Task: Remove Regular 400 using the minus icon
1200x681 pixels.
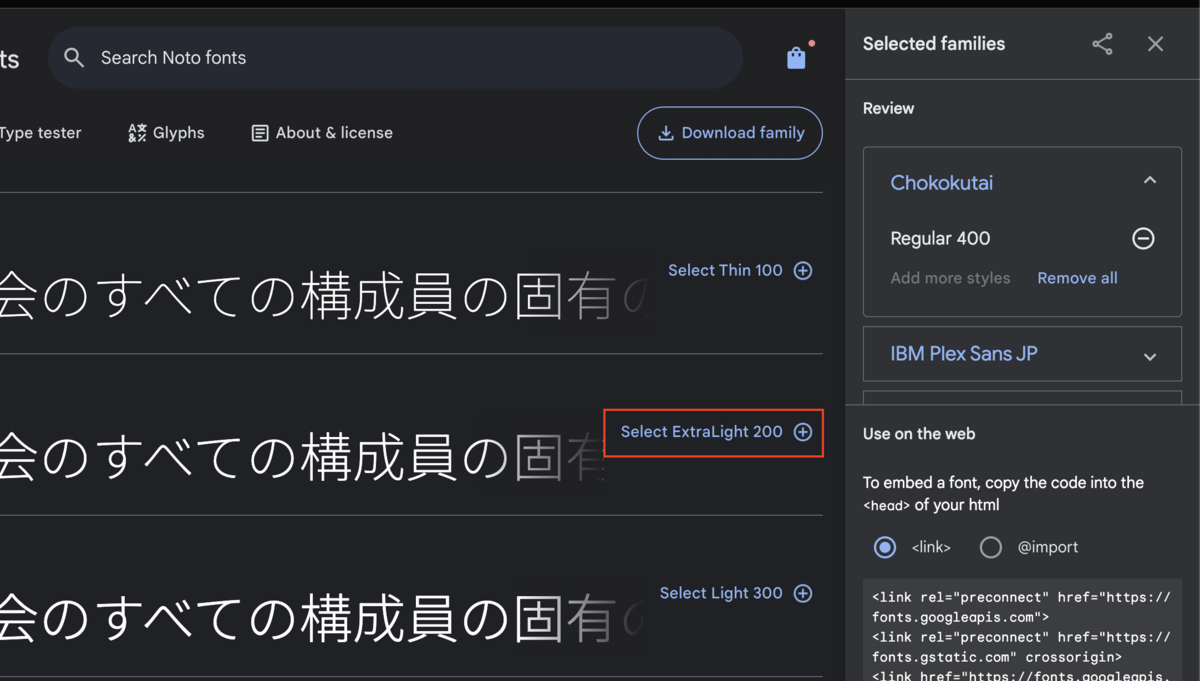Action: (1144, 239)
